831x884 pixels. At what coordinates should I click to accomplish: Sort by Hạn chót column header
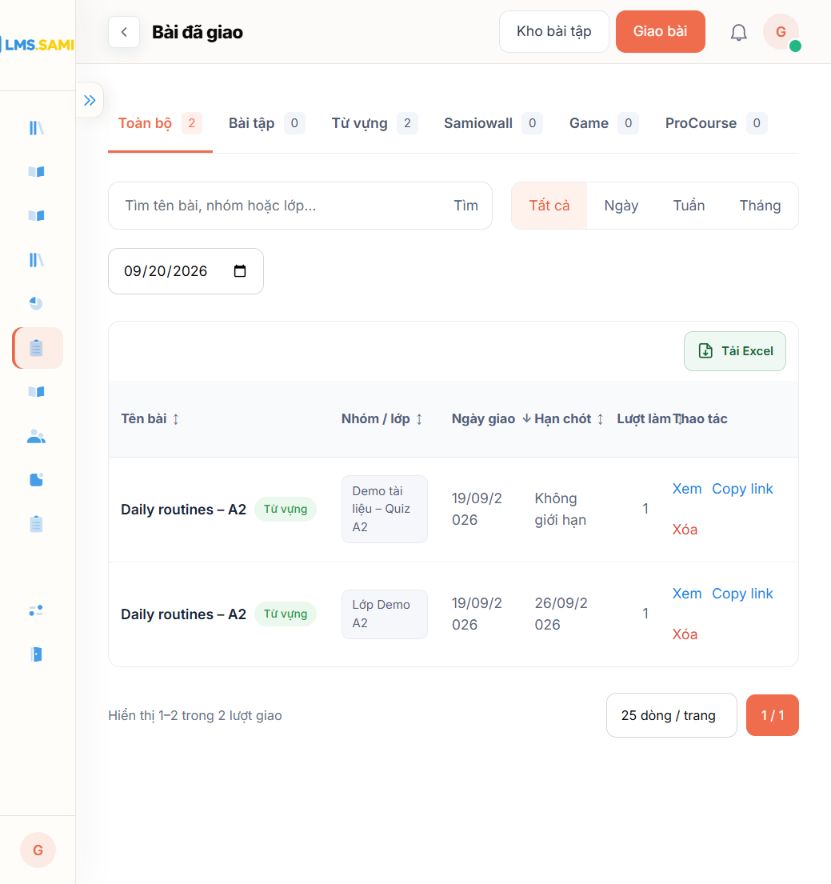[568, 419]
